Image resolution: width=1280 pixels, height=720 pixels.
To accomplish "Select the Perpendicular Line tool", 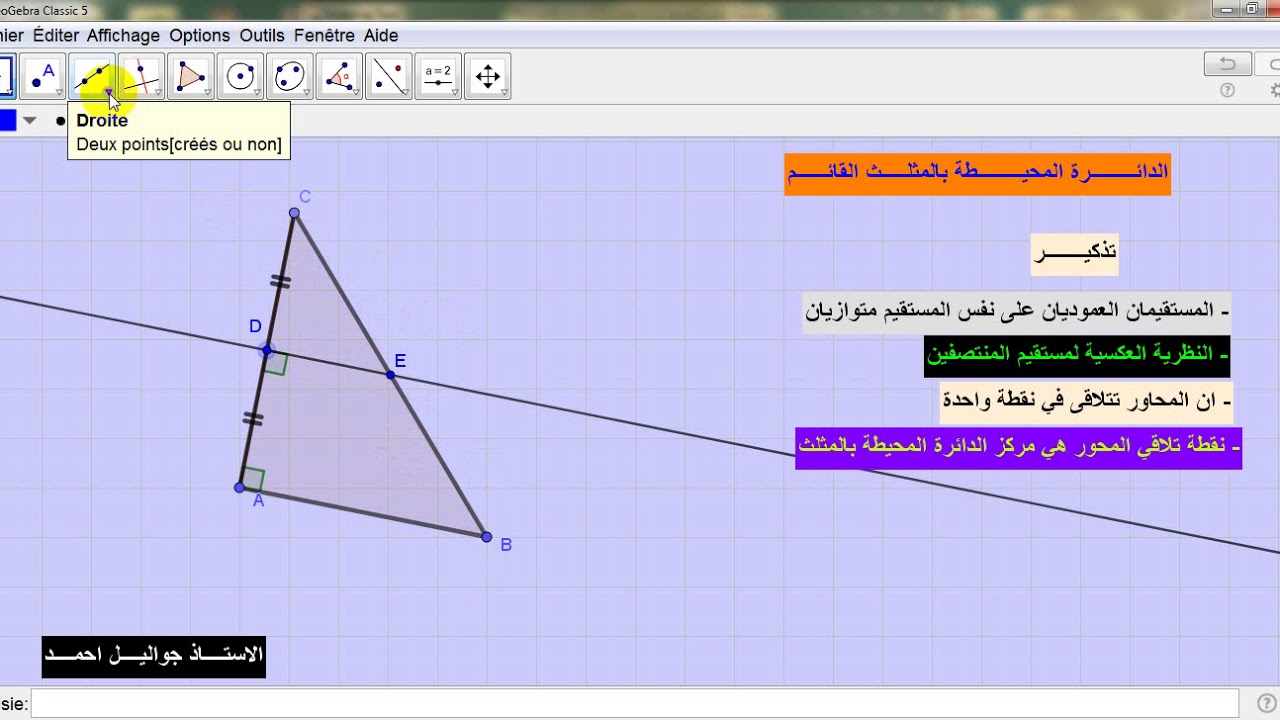I will (141, 76).
